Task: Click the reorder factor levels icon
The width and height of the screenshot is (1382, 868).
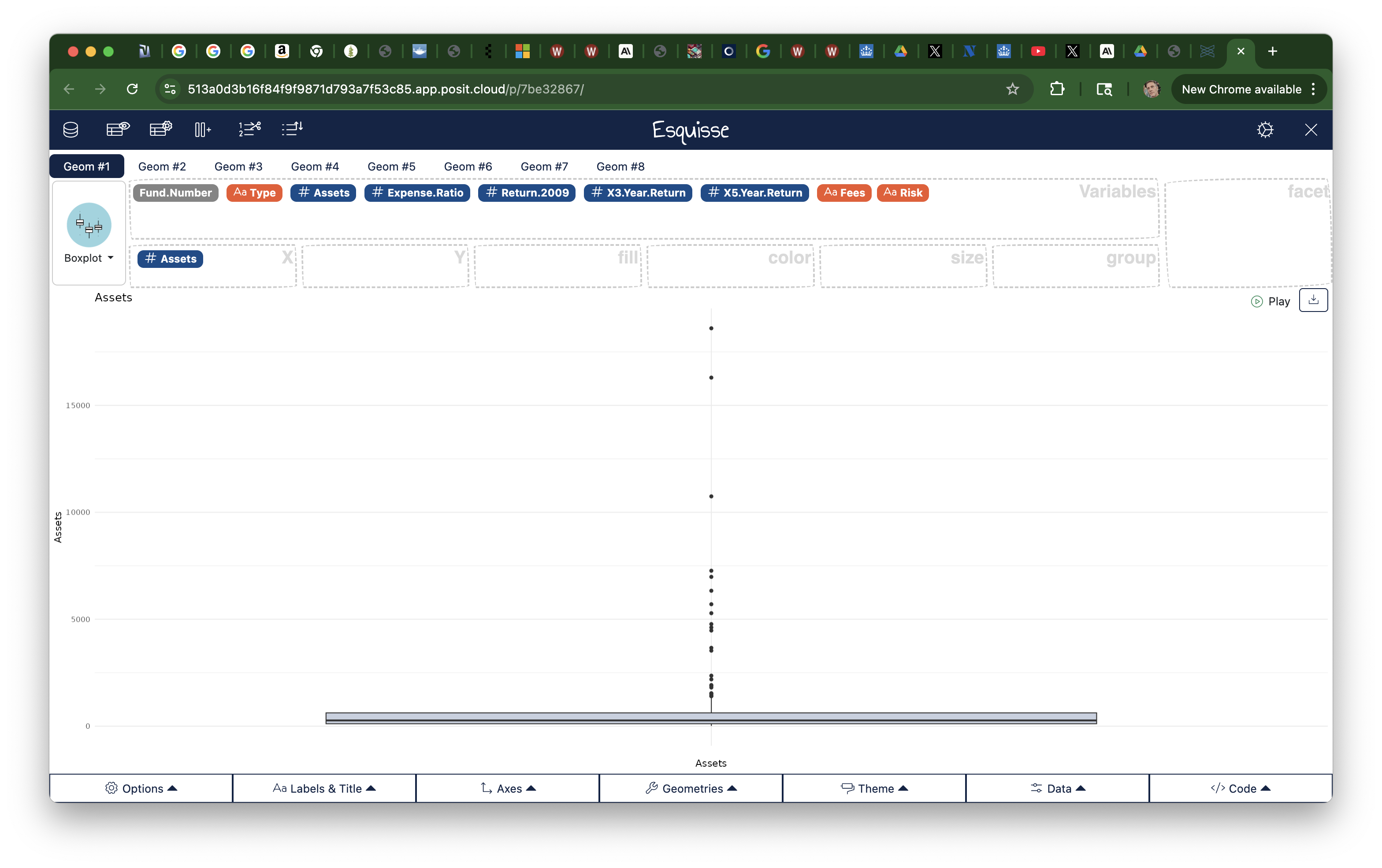Action: coord(292,129)
